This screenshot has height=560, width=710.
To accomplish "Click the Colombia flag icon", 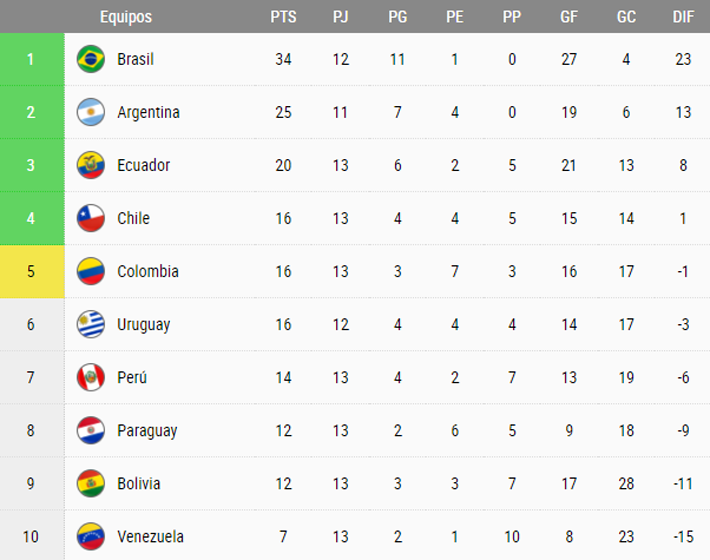I will (x=91, y=271).
